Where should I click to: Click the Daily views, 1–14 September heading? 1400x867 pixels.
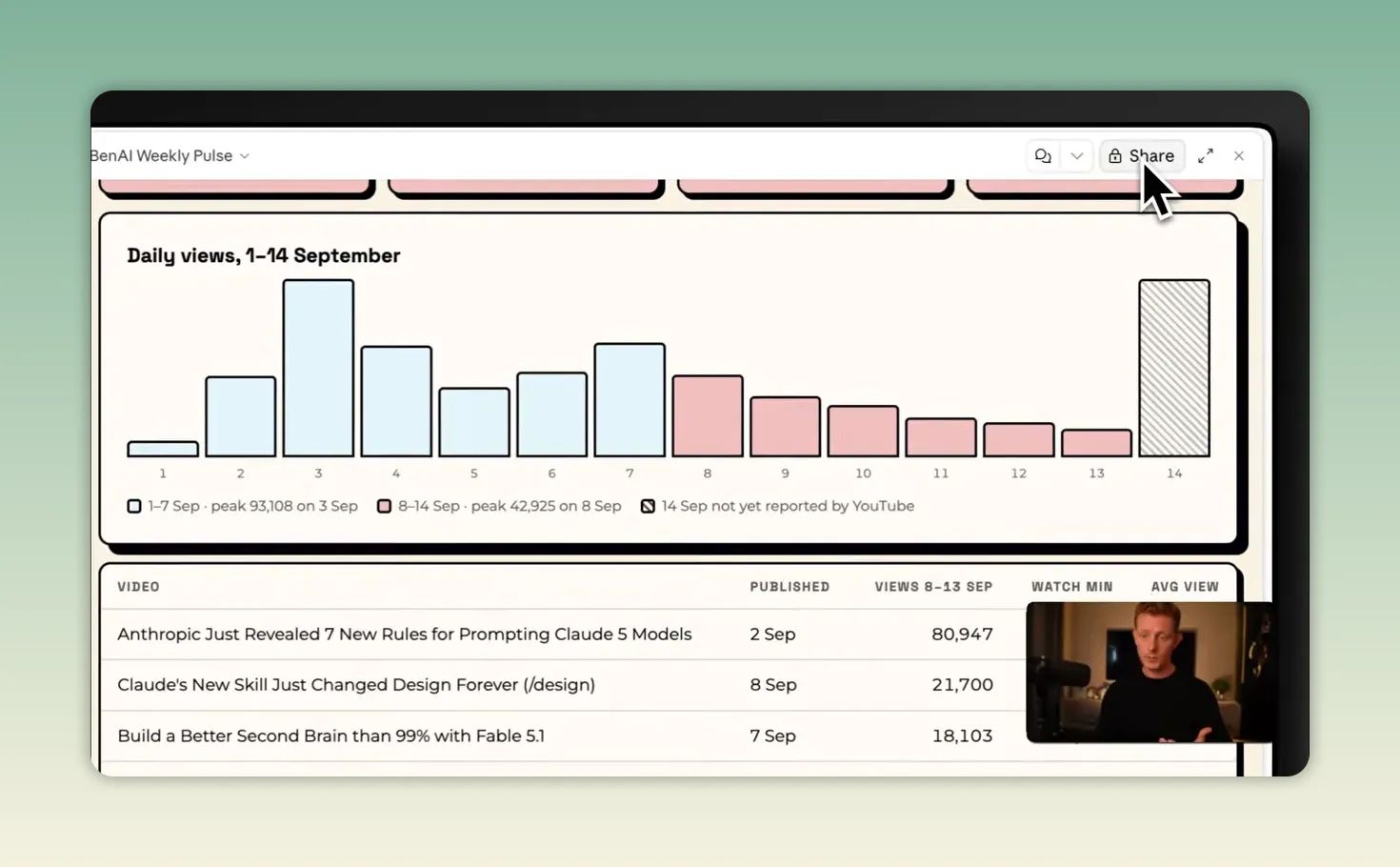tap(264, 255)
